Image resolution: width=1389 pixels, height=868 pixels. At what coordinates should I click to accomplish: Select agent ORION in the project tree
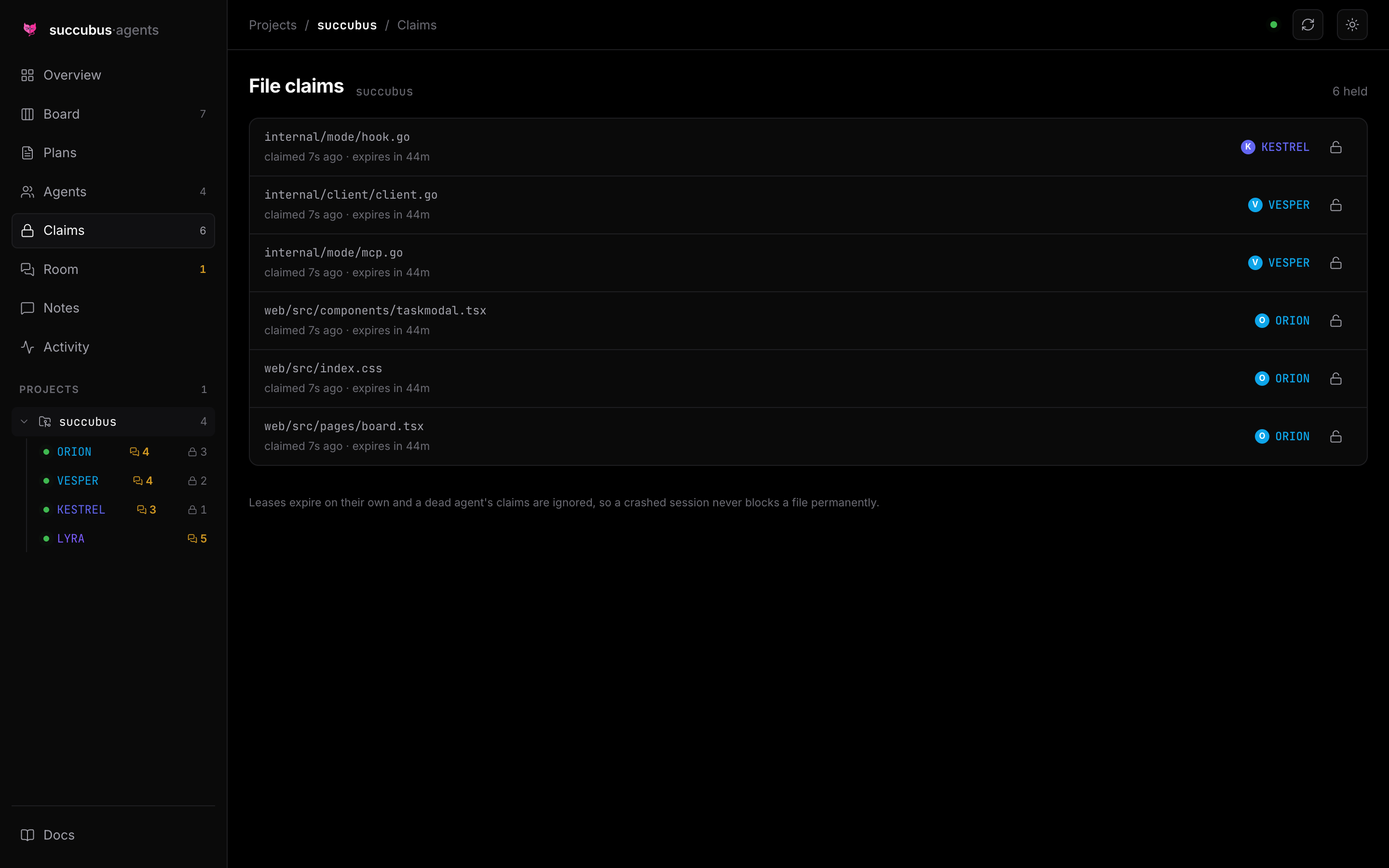(74, 452)
